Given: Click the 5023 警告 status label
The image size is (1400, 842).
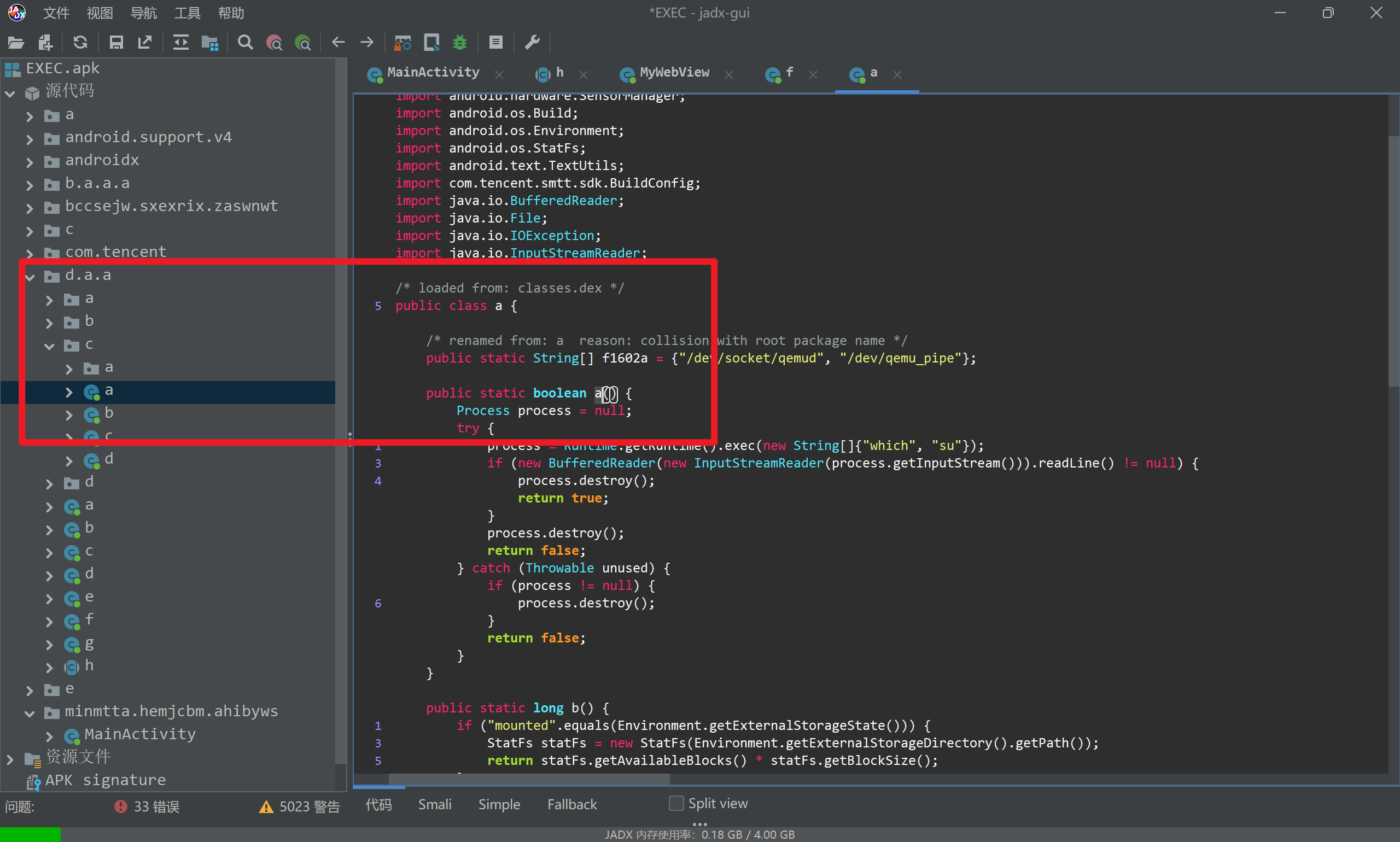Looking at the screenshot, I should pos(310,806).
